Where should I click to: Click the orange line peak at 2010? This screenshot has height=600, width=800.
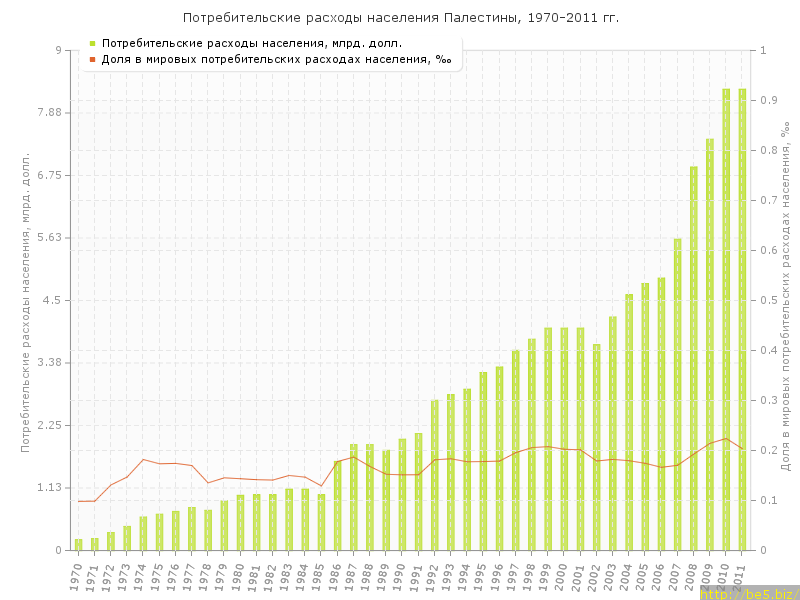tap(726, 438)
